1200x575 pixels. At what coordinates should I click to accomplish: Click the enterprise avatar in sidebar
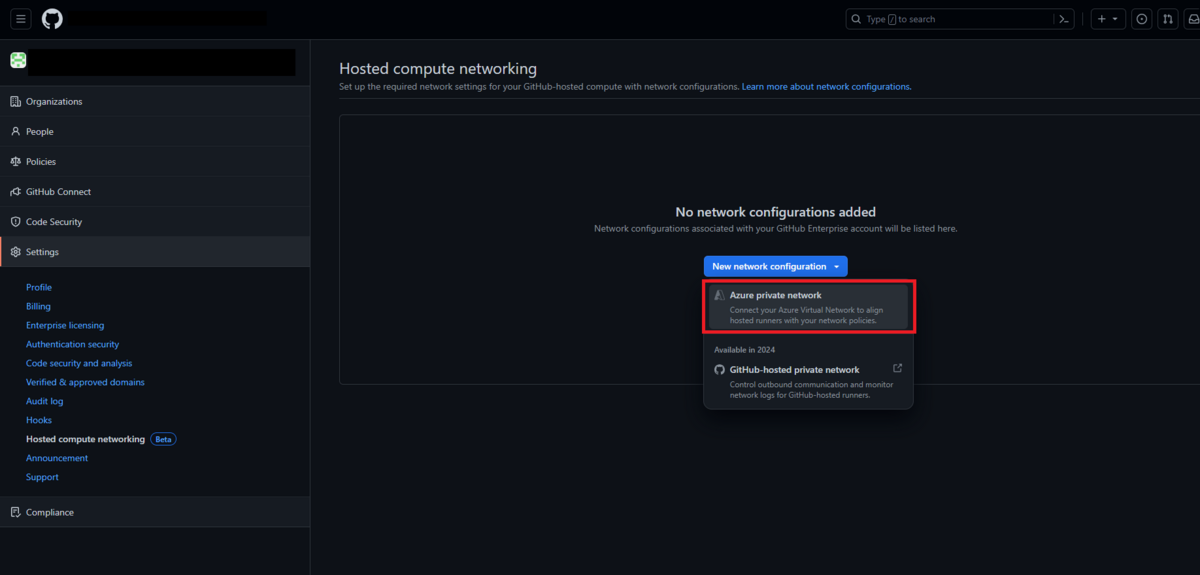pyautogui.click(x=18, y=60)
